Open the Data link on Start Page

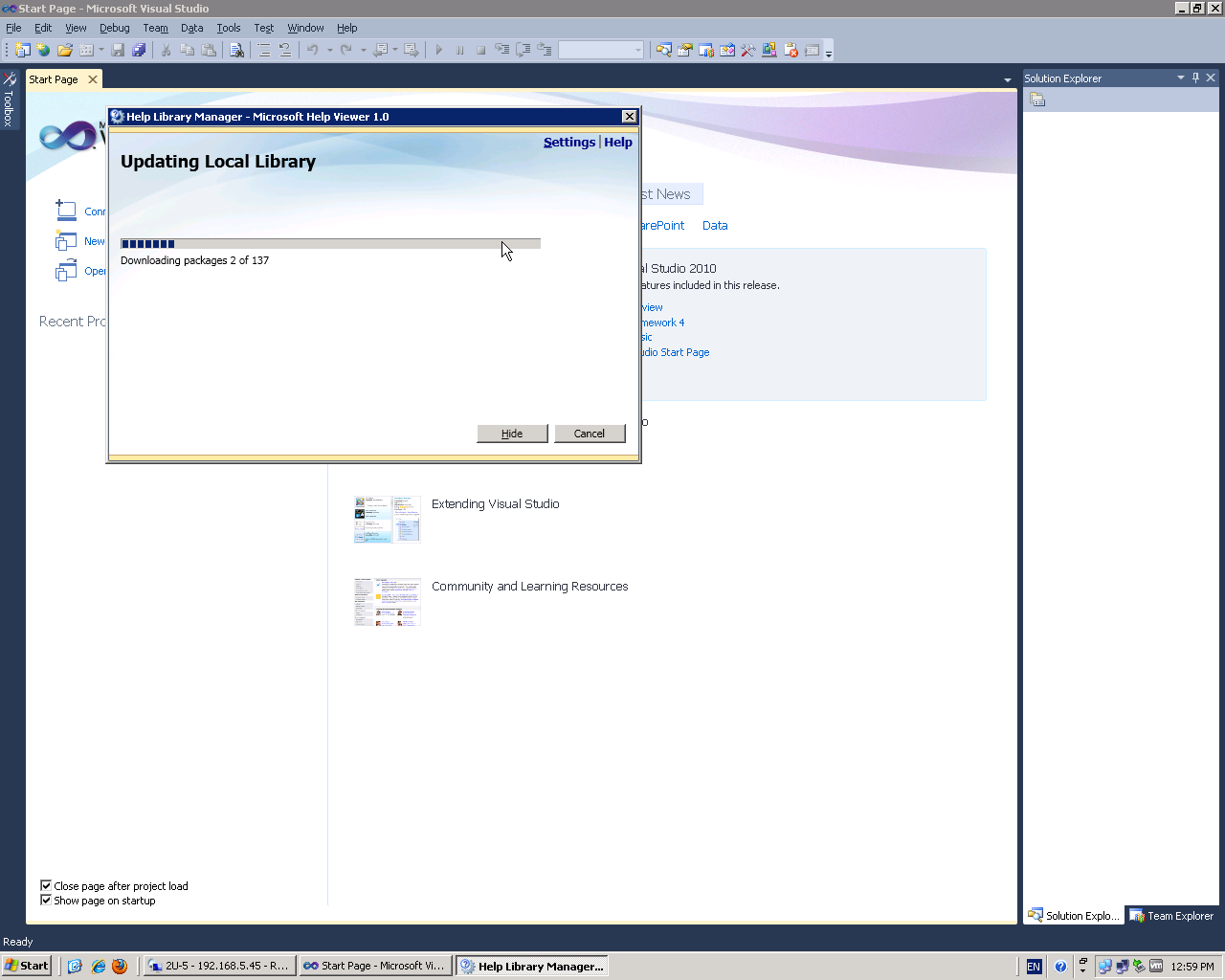pos(715,226)
